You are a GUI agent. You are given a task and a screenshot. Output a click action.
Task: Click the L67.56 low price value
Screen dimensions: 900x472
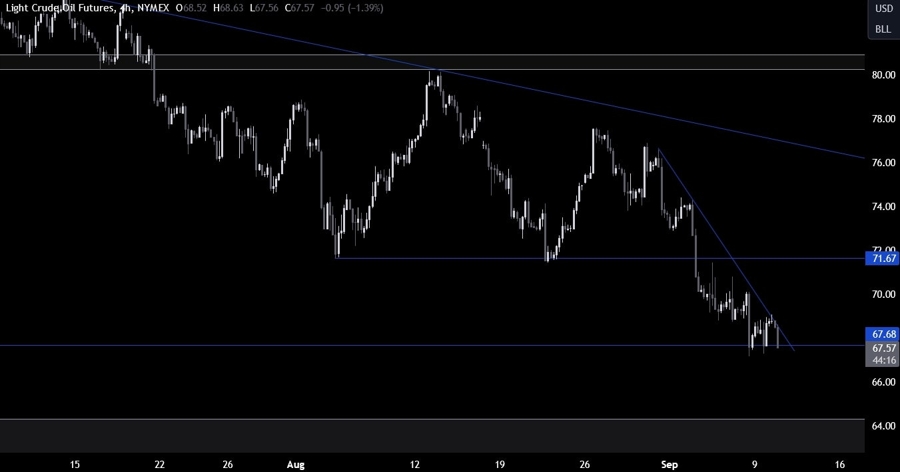[264, 8]
